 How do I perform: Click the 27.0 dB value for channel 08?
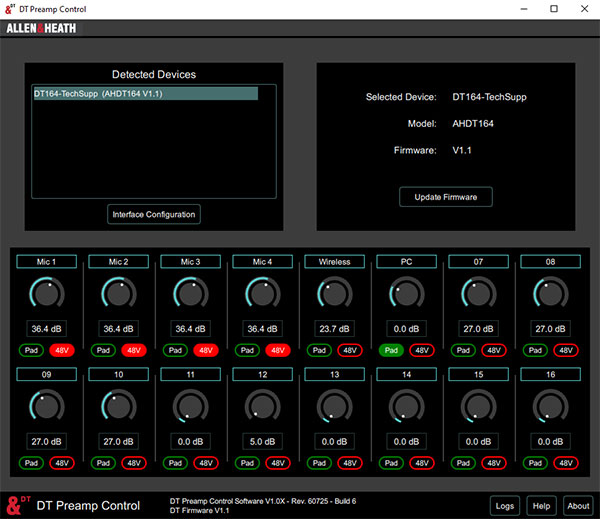click(x=550, y=329)
